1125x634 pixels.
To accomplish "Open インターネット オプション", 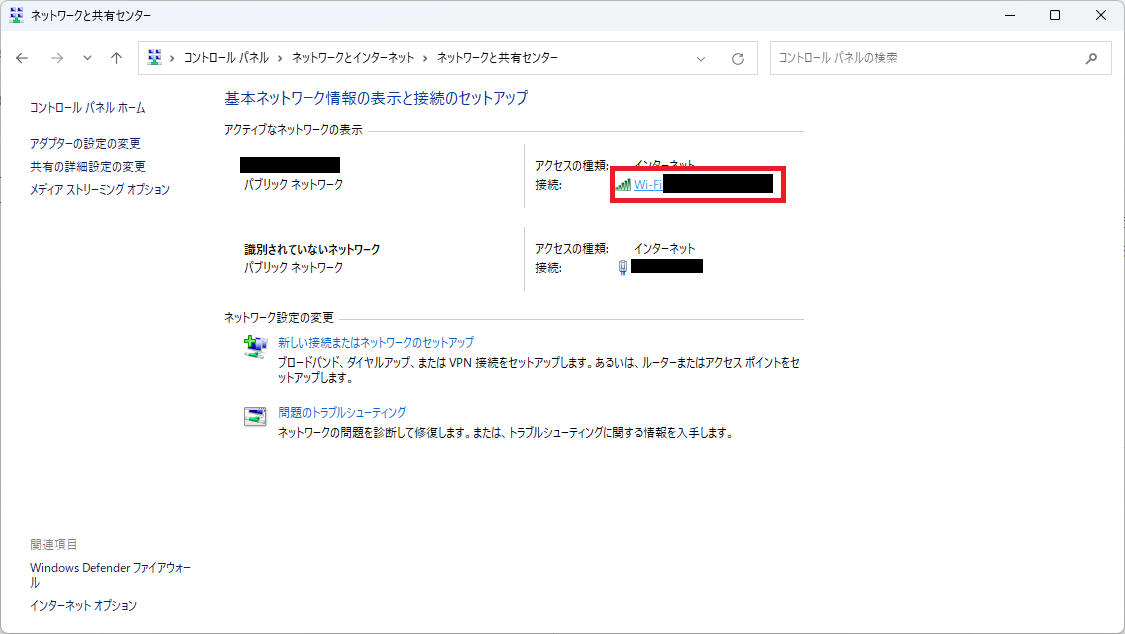I will coord(83,605).
